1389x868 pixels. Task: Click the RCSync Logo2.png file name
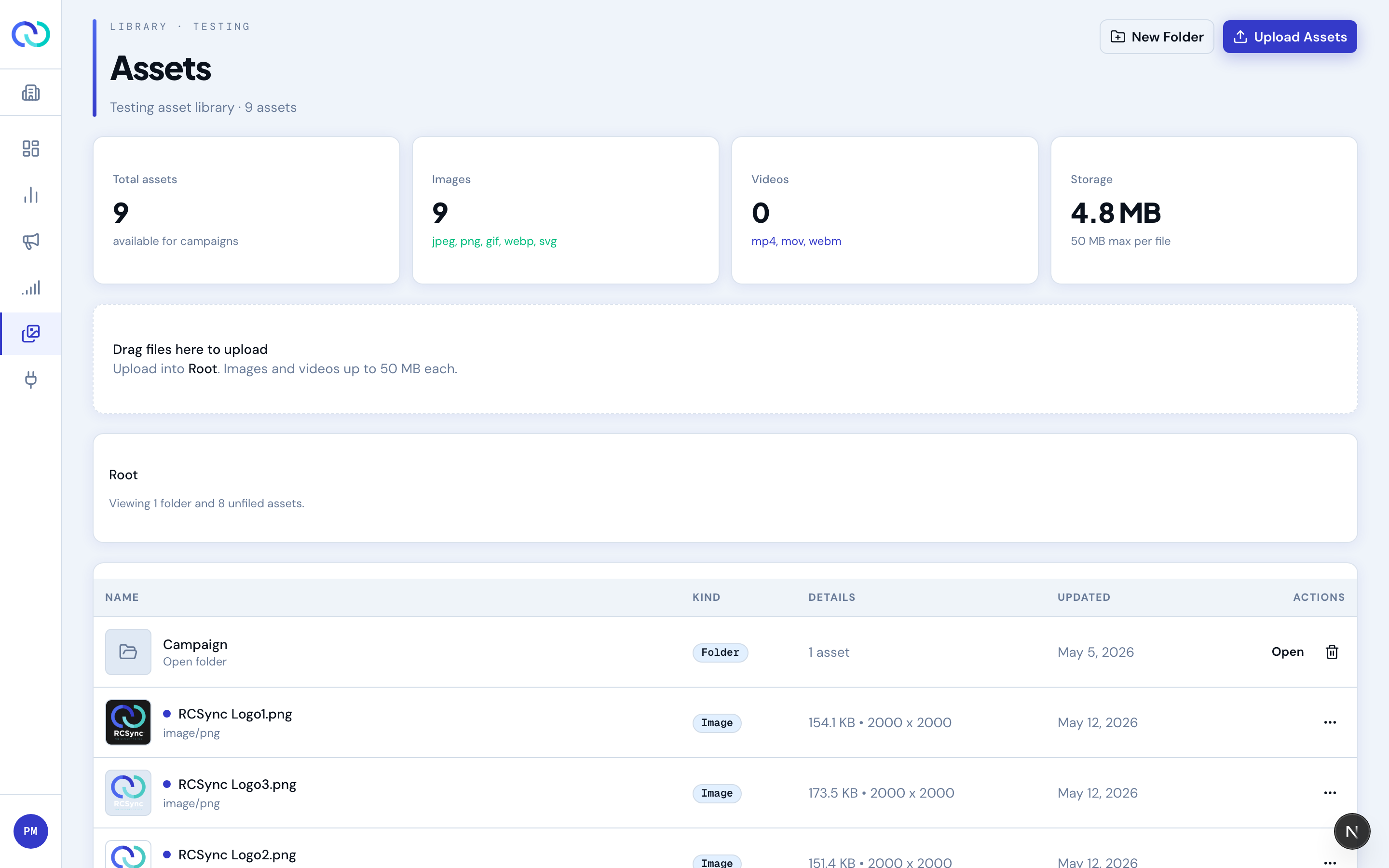237,855
